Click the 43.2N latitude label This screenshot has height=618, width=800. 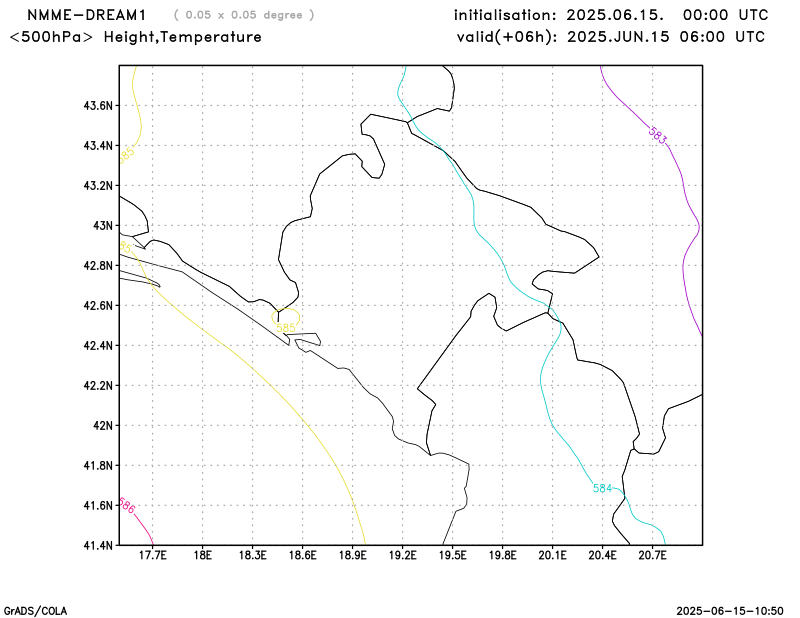[97, 186]
